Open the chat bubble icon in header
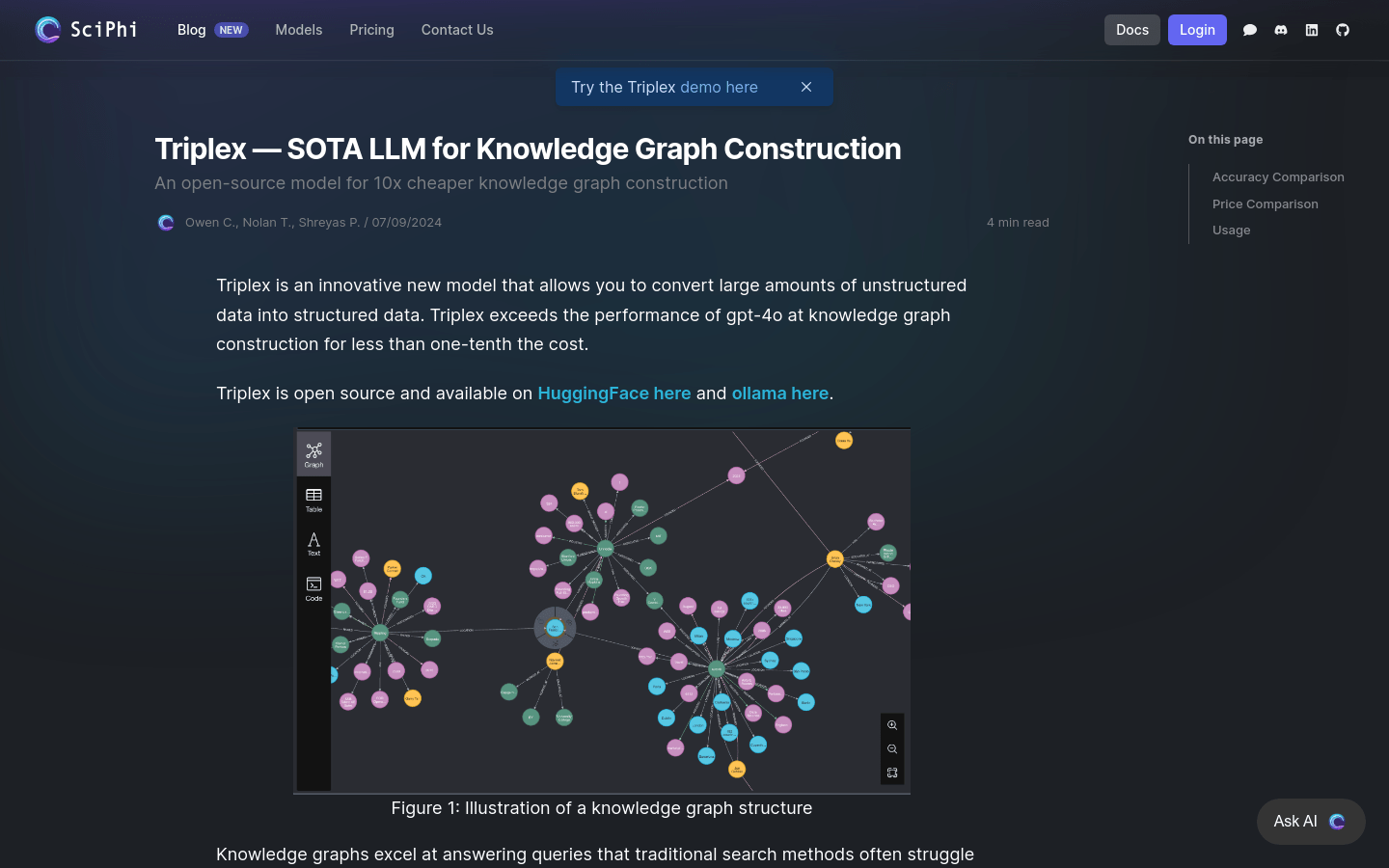 [x=1250, y=30]
